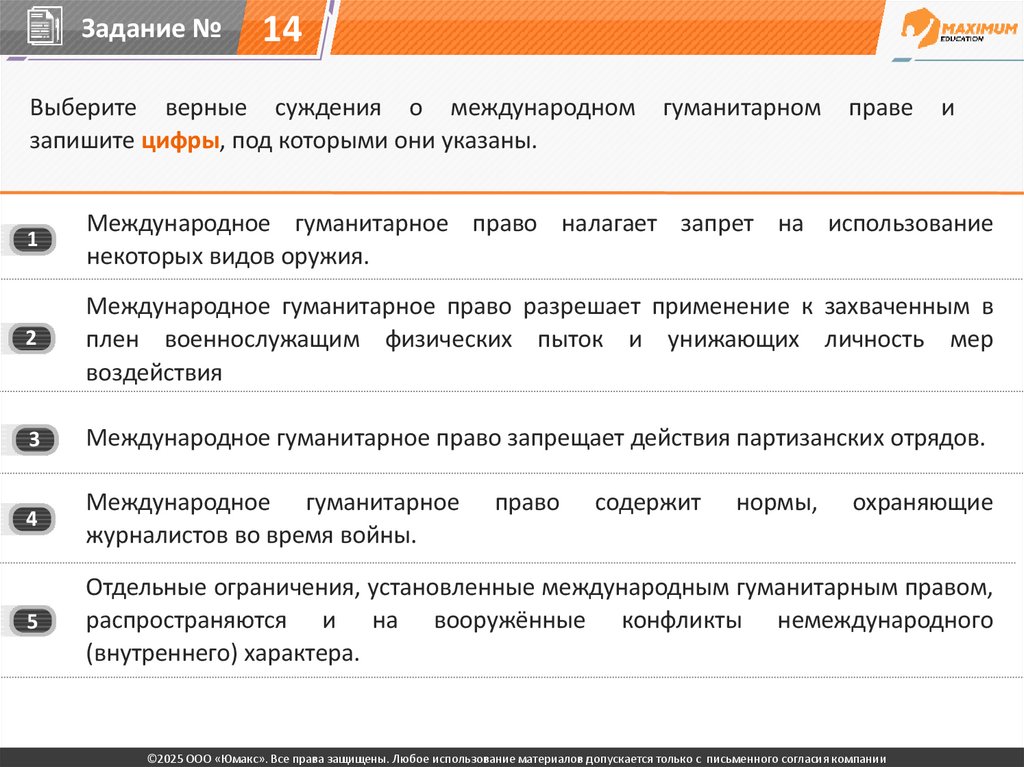Click the orange word цифры
Screen dimensions: 1024x767
pyautogui.click(x=180, y=140)
